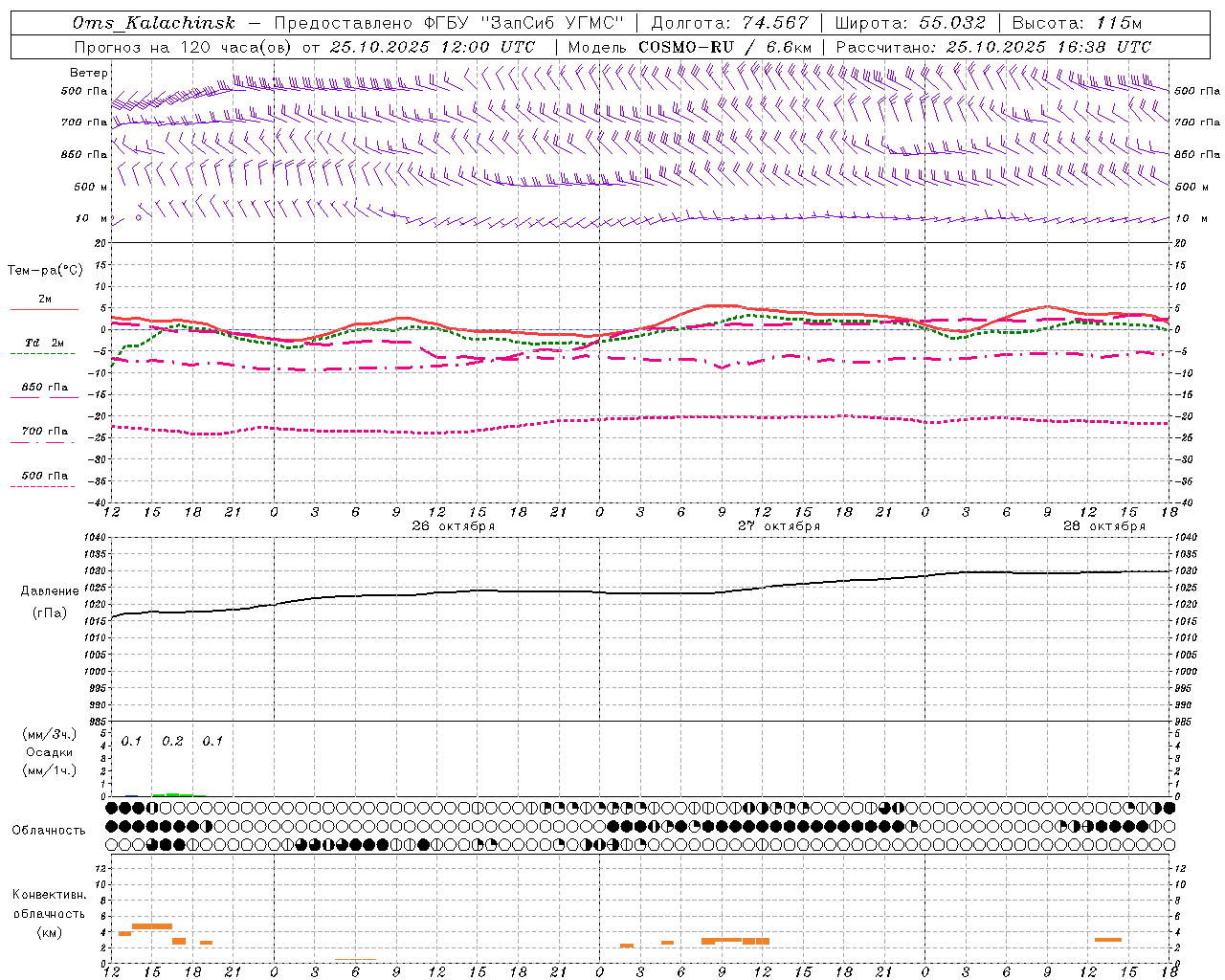The image size is (1225, 980).
Task: Click the Облачность row label
Action: click(x=49, y=831)
